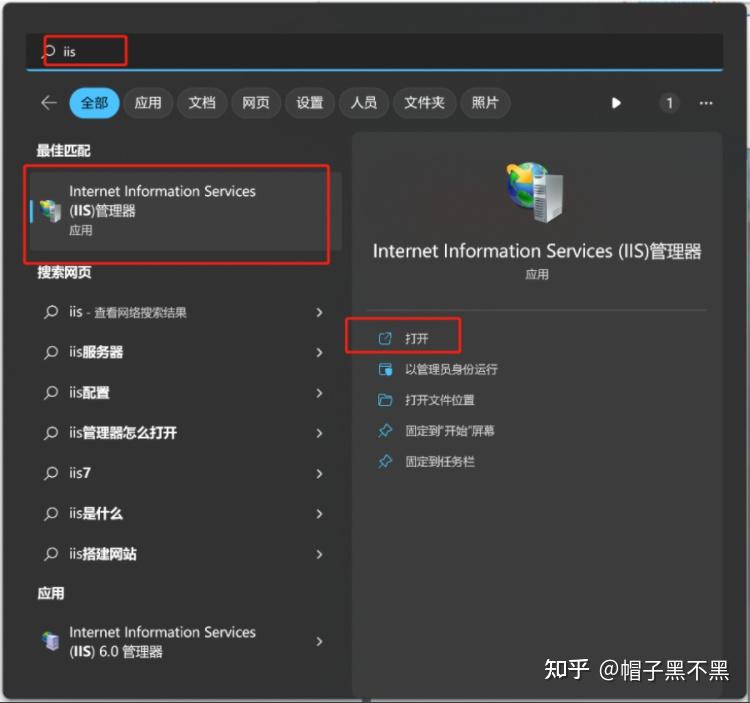Switch to the 应用 filter tab
Image resolution: width=750 pixels, height=703 pixels.
coord(148,103)
